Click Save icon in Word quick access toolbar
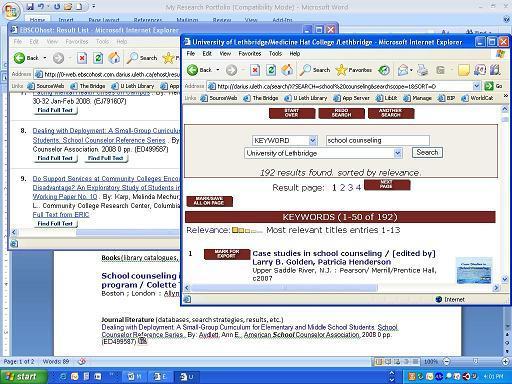This screenshot has height=384, width=512. tap(30, 6)
